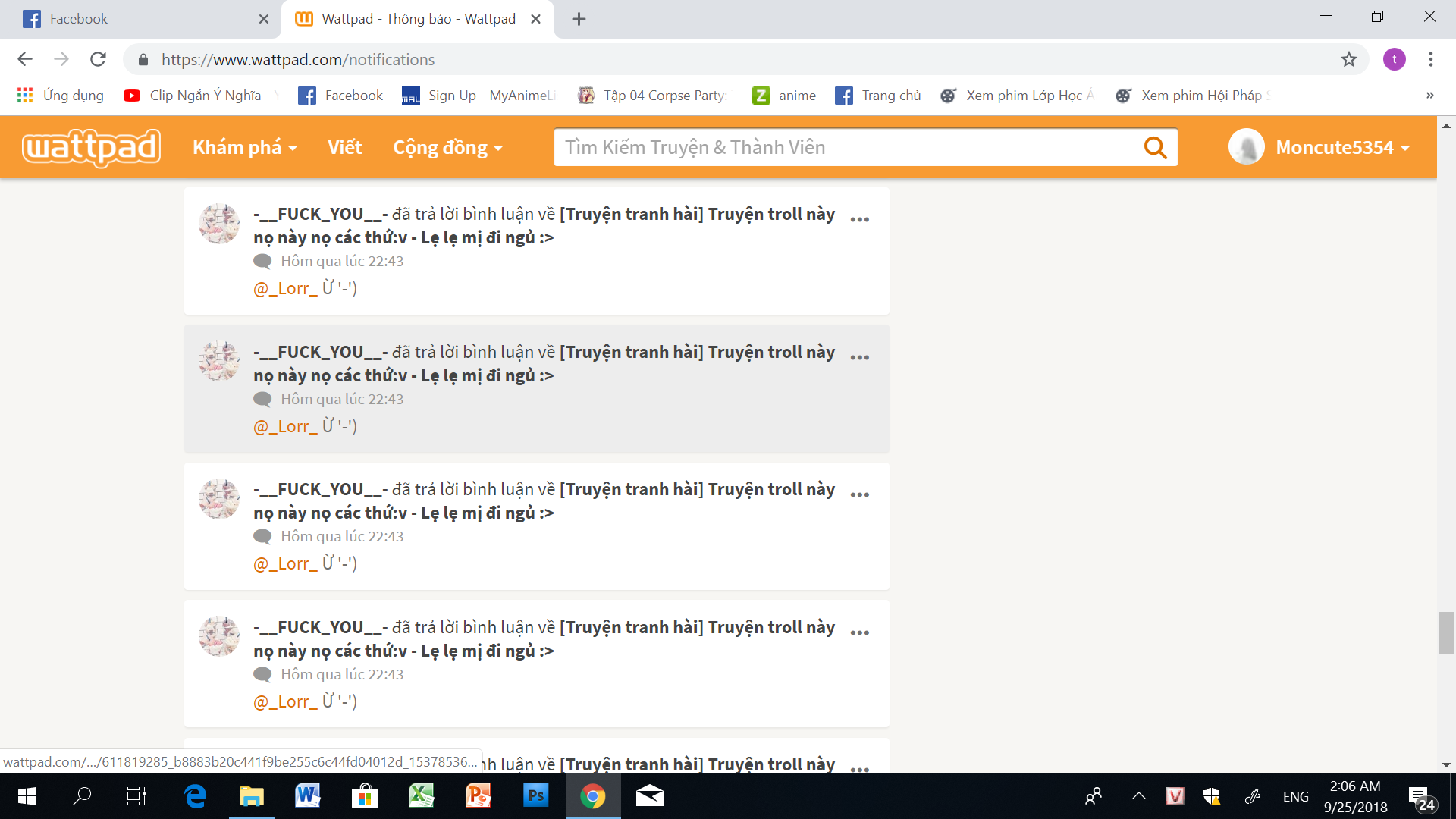
Task: Reload the page with refresh icon
Action: 98,59
